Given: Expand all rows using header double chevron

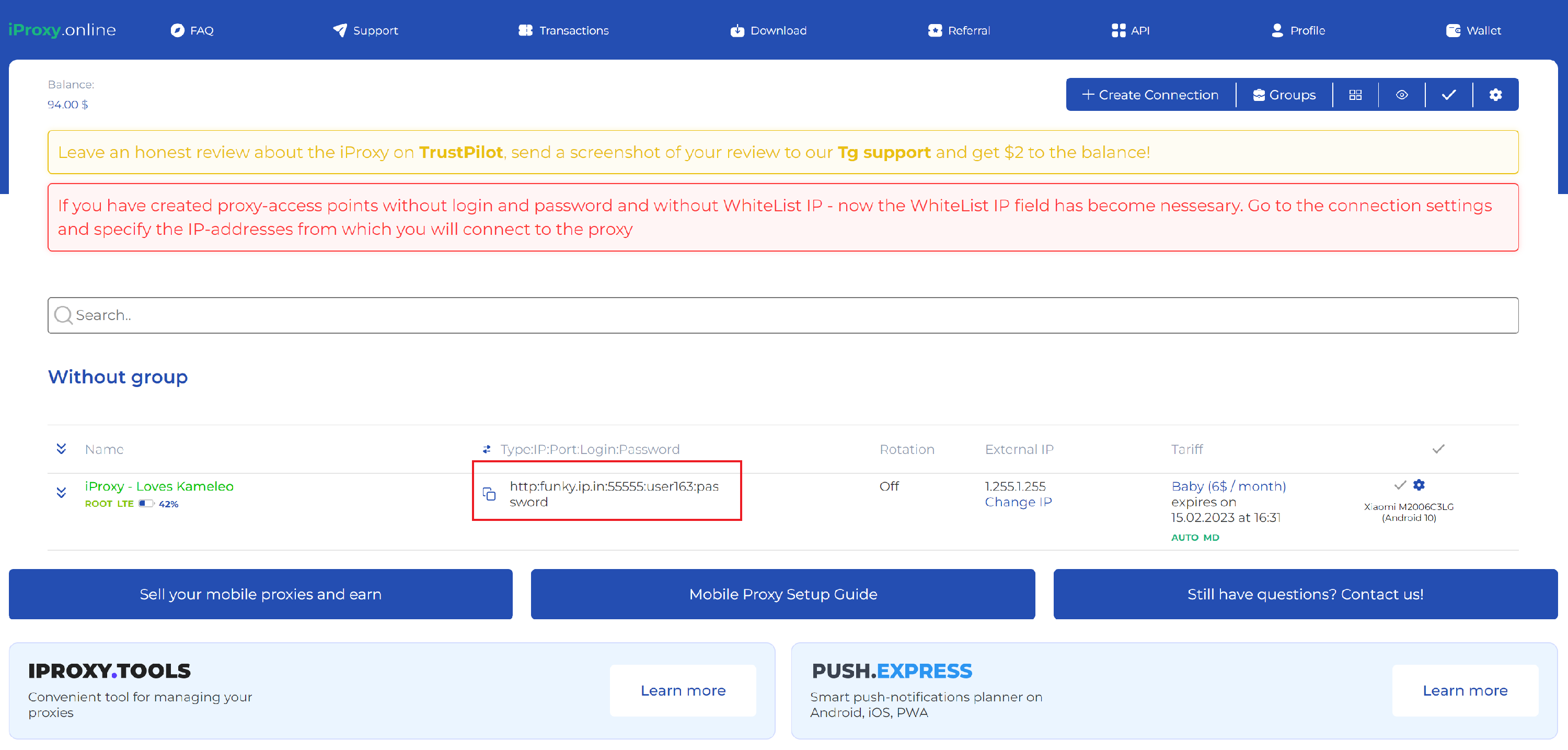Looking at the screenshot, I should (61, 450).
